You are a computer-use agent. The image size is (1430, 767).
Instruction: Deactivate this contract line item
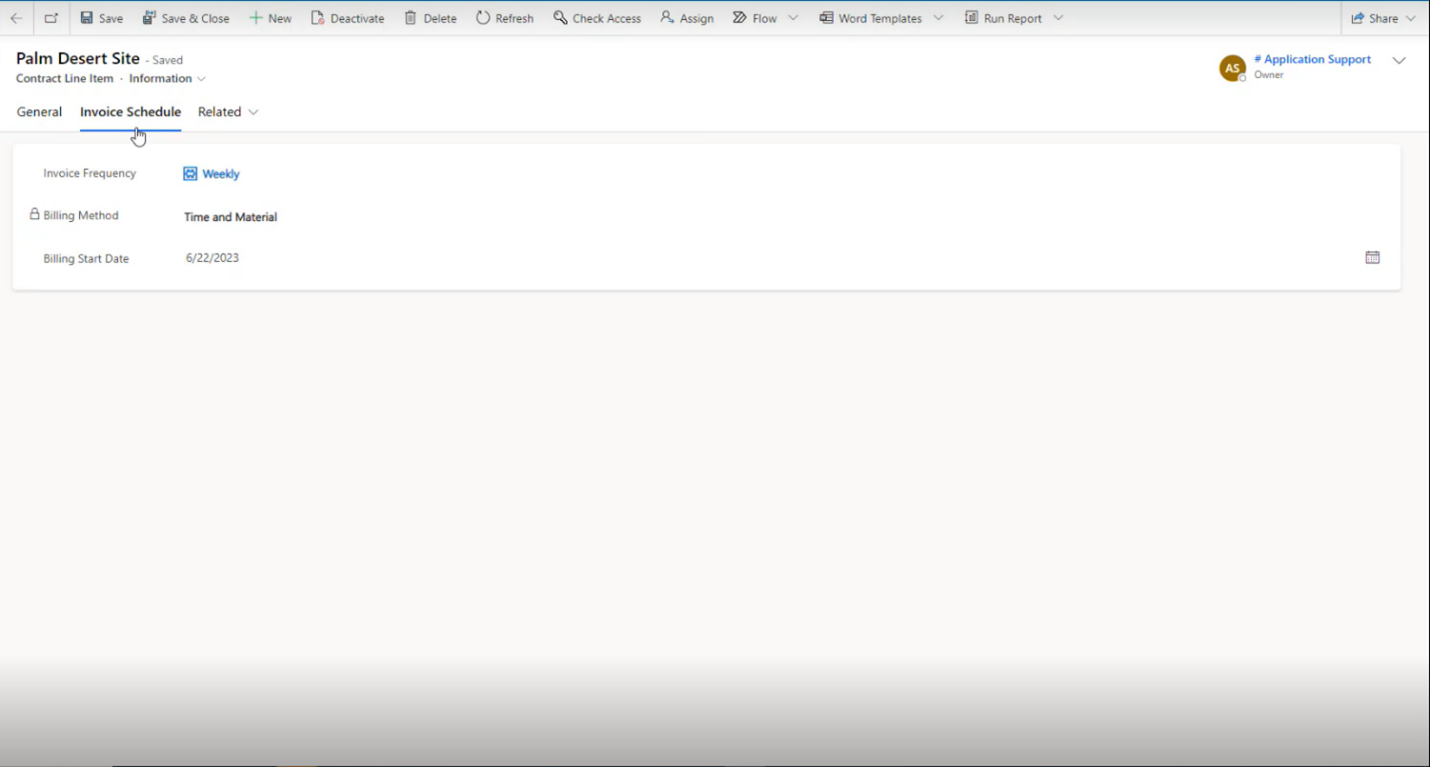(x=348, y=18)
